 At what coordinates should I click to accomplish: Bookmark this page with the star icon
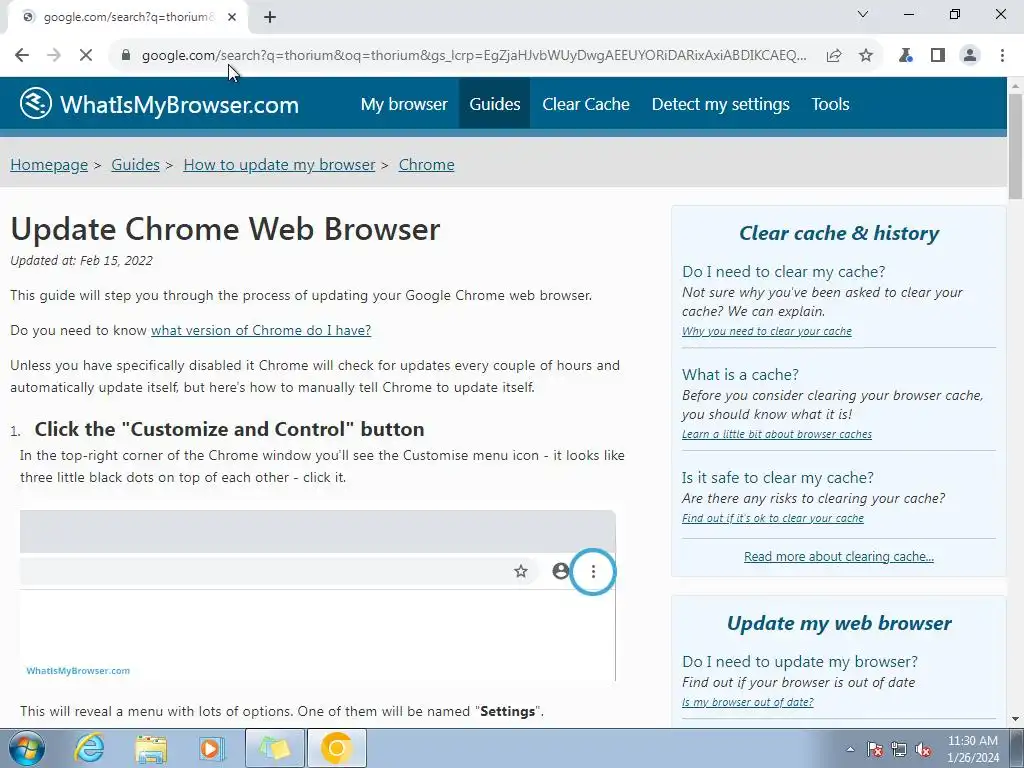[866, 56]
